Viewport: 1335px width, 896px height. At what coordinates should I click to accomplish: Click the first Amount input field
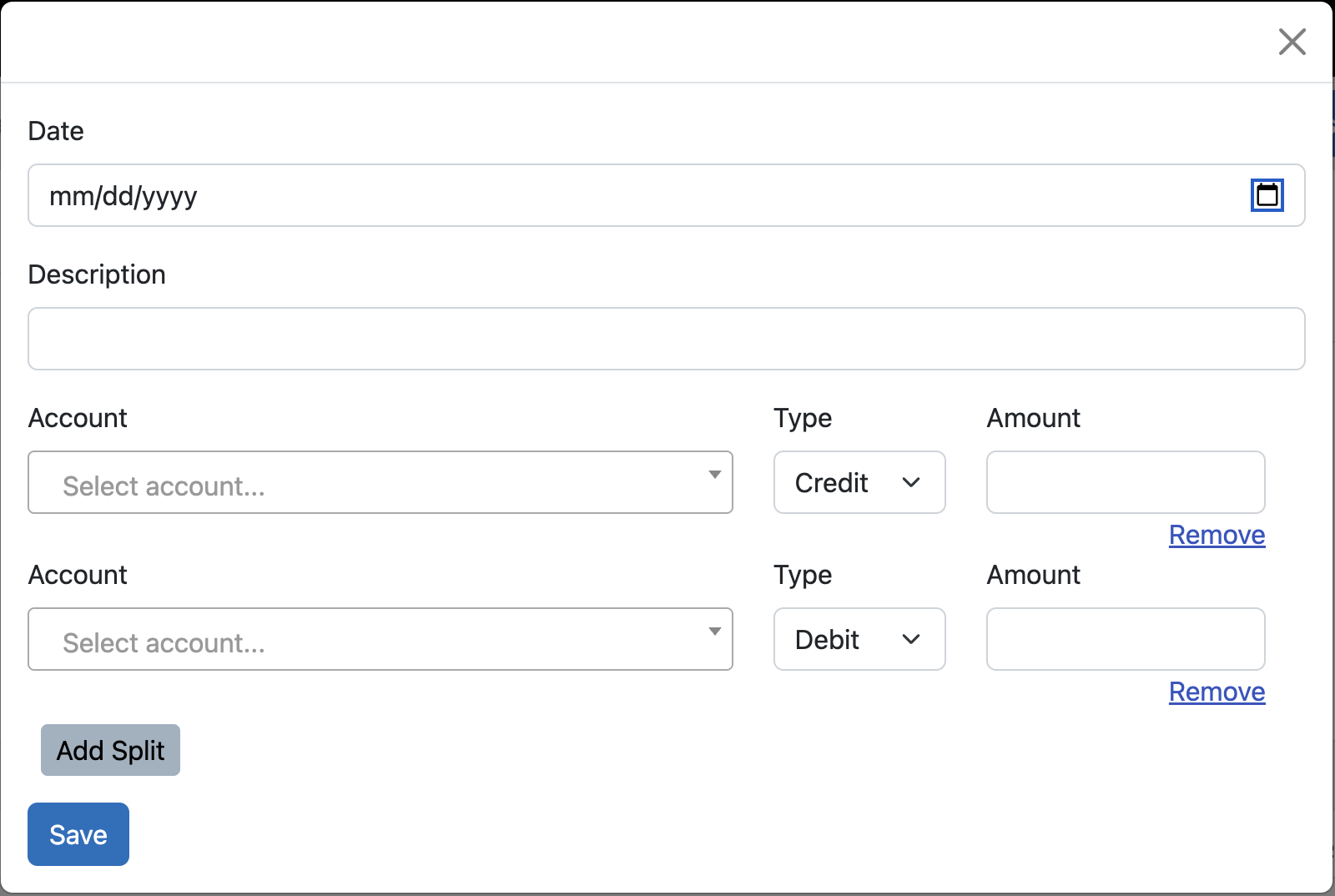pos(1125,482)
